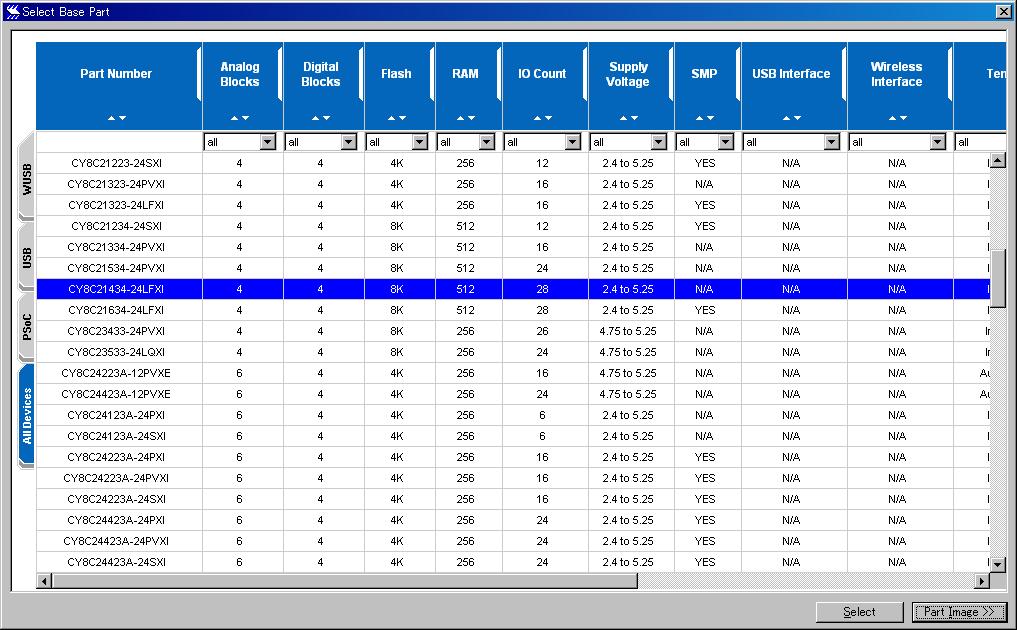Click the down sort arrow under Part Number
Viewport: 1017px width, 630px height.
[123, 118]
